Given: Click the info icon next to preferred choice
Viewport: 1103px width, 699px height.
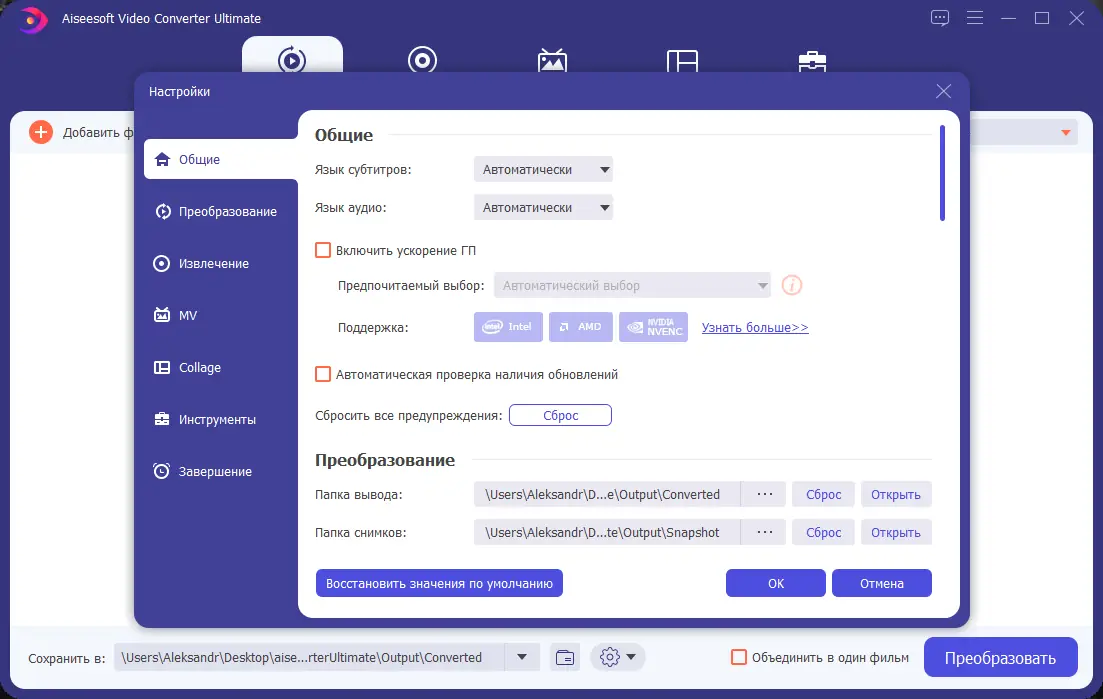Looking at the screenshot, I should click(792, 286).
